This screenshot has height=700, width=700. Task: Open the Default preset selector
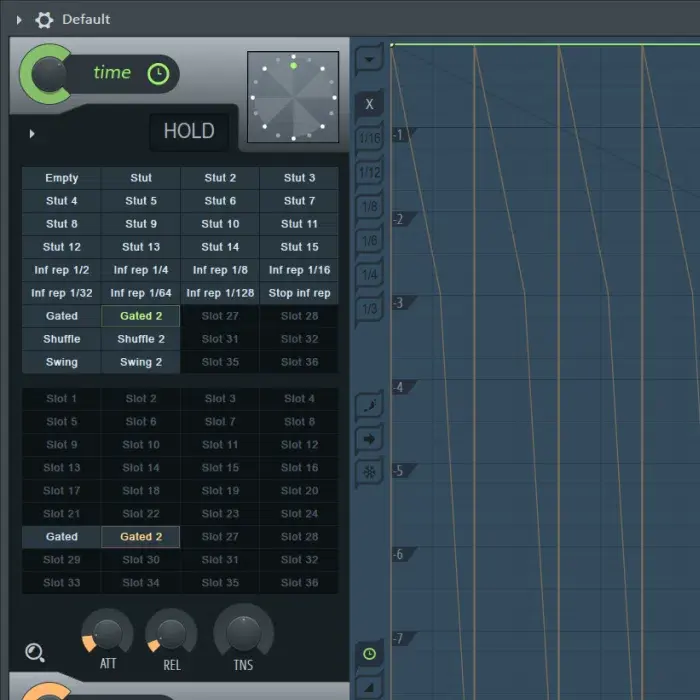86,19
